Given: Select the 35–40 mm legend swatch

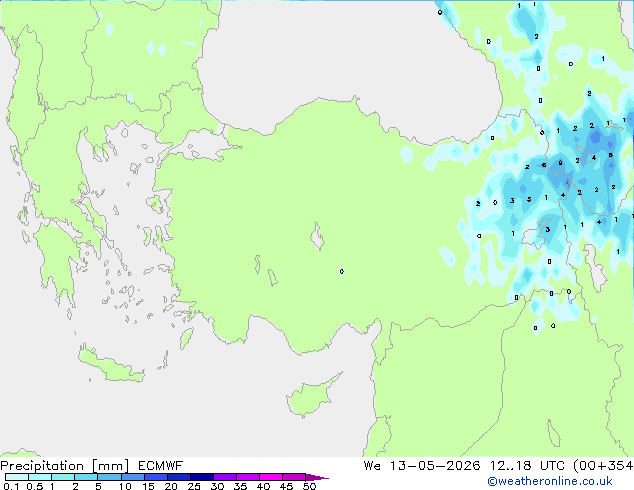Looking at the screenshot, I should click(x=247, y=477).
